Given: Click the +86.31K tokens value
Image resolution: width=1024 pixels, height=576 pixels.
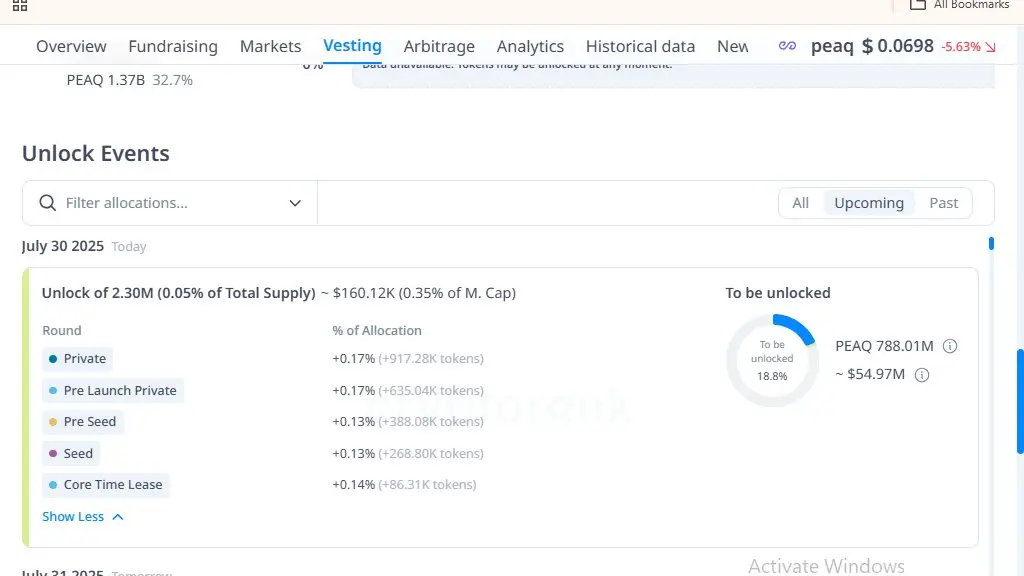Looking at the screenshot, I should (x=427, y=485).
